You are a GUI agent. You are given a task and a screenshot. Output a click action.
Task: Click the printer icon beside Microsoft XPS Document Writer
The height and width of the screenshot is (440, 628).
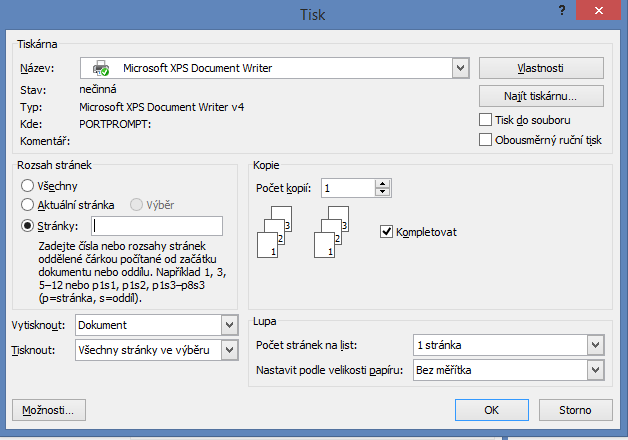click(x=101, y=68)
